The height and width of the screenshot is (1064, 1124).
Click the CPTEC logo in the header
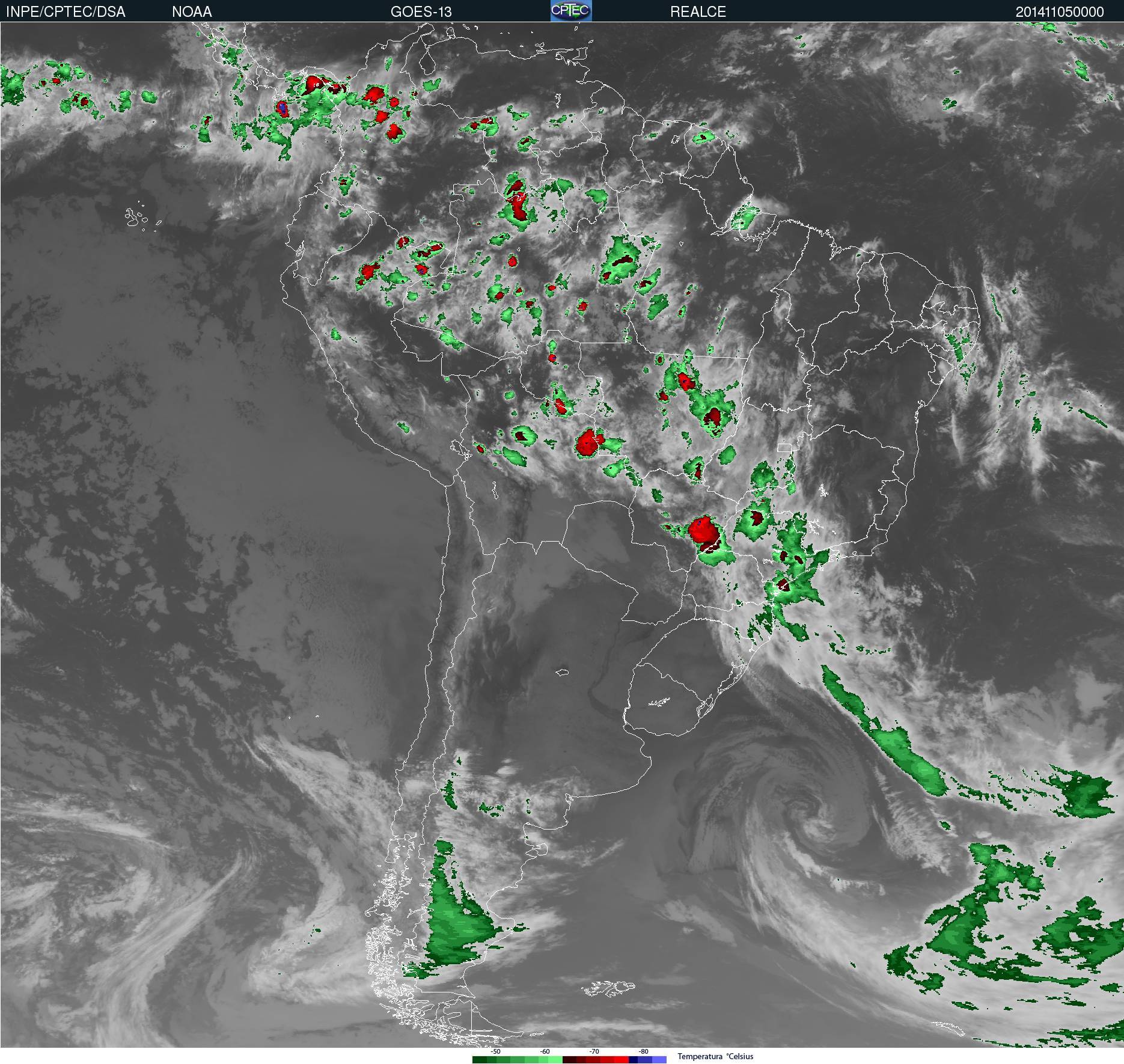coord(571,11)
